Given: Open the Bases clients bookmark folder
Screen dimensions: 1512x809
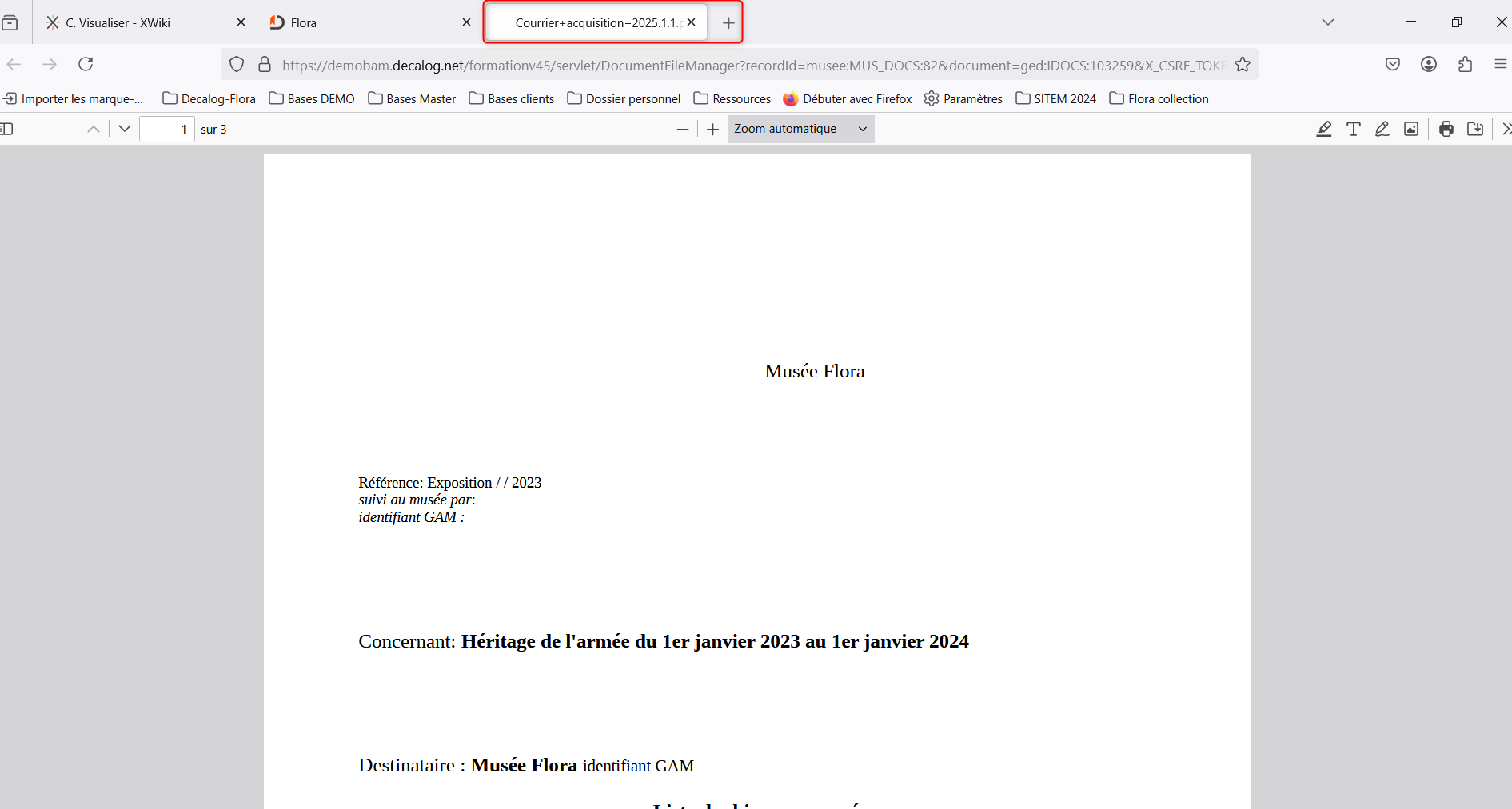Looking at the screenshot, I should point(512,98).
